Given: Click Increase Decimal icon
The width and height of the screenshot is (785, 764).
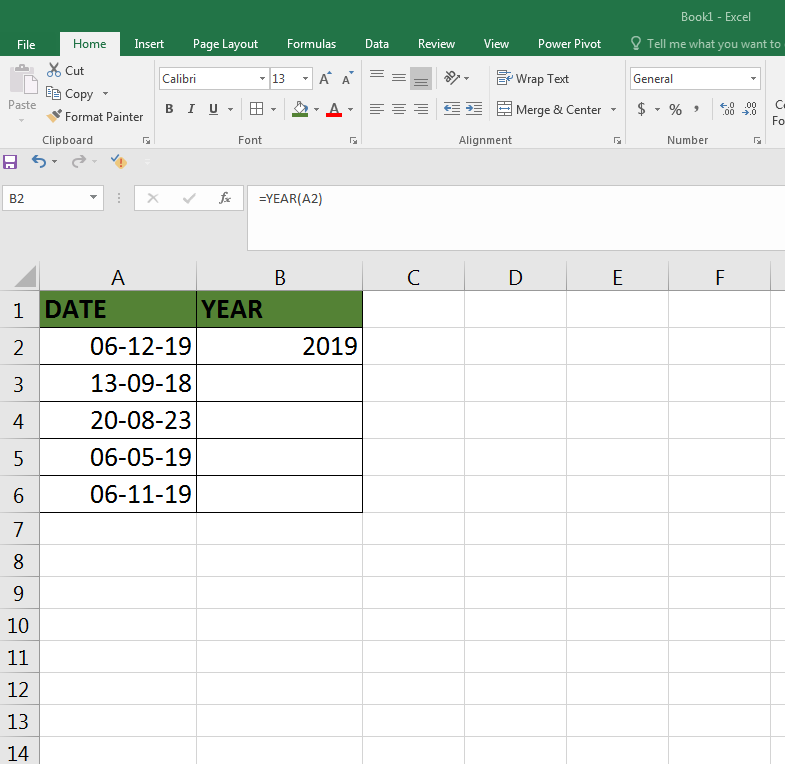Looking at the screenshot, I should (x=727, y=109).
